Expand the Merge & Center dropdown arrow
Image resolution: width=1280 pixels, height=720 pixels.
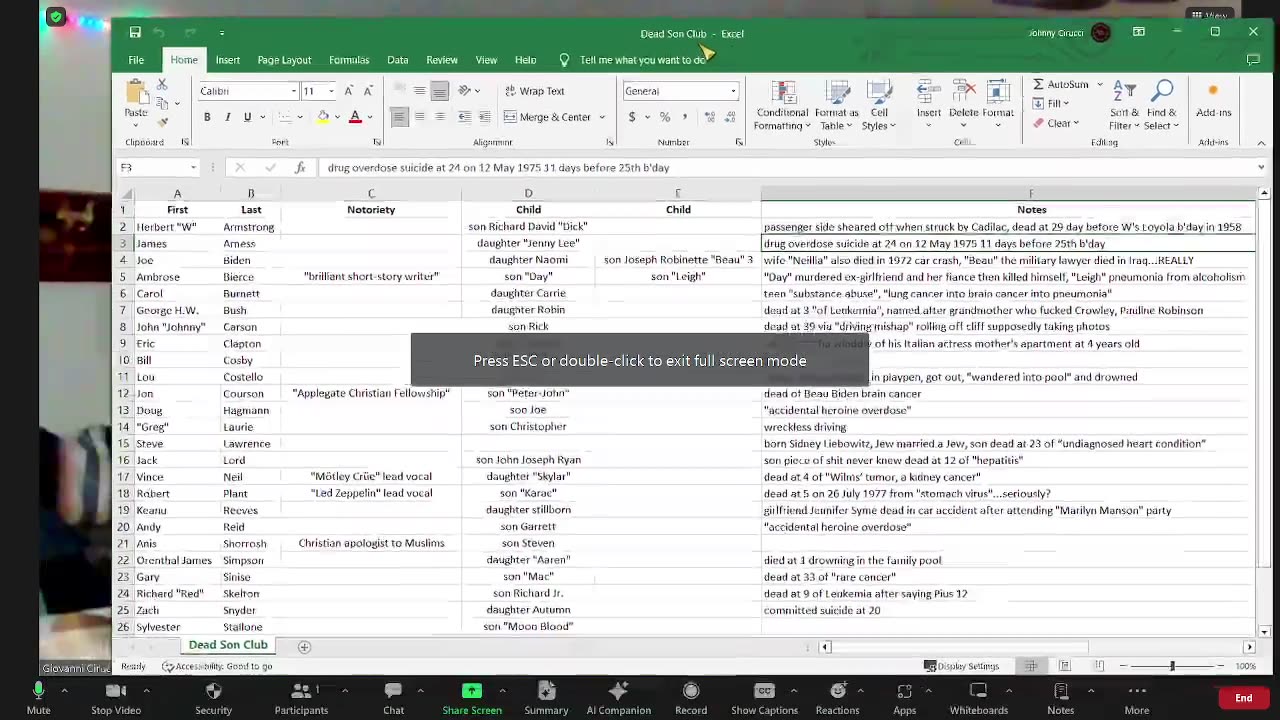(602, 117)
